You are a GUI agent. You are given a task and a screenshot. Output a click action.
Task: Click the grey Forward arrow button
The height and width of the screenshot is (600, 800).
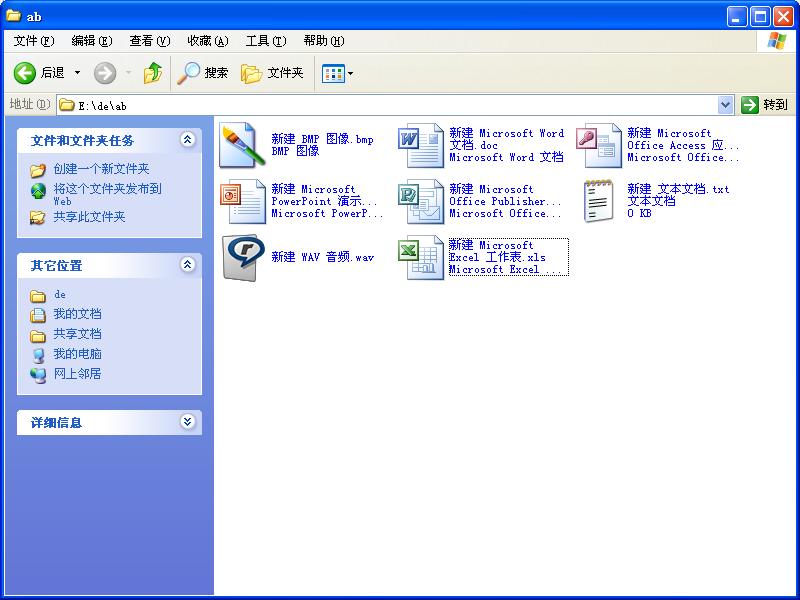coord(105,73)
